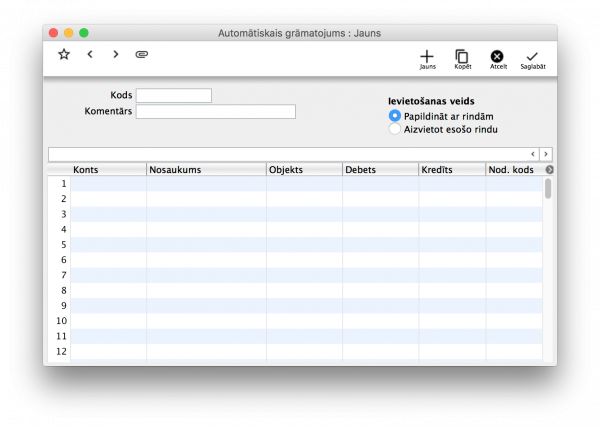Select row number 1 in table
600x427 pixels.
tap(62, 184)
